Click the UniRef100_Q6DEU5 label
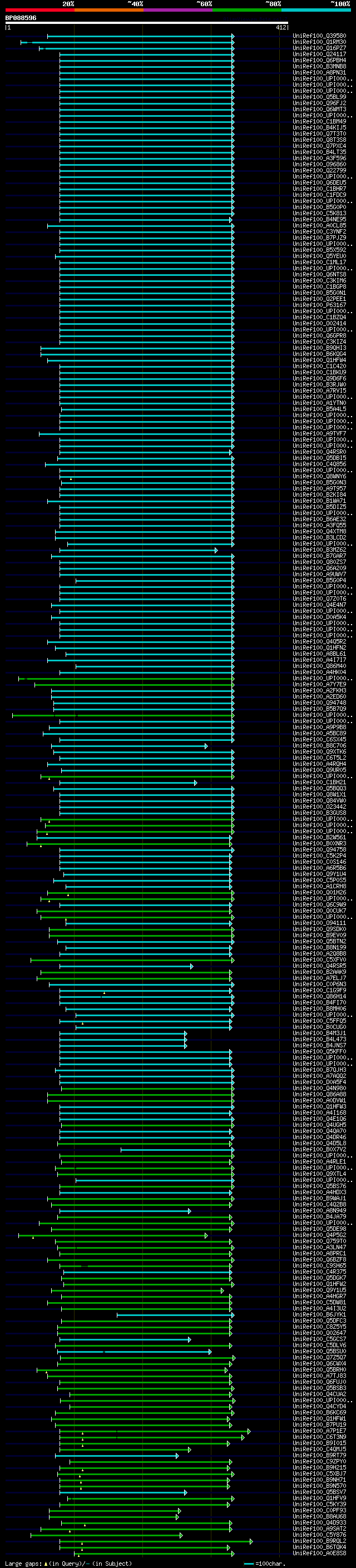Image resolution: width=356 pixels, height=1568 pixels. coord(319,182)
